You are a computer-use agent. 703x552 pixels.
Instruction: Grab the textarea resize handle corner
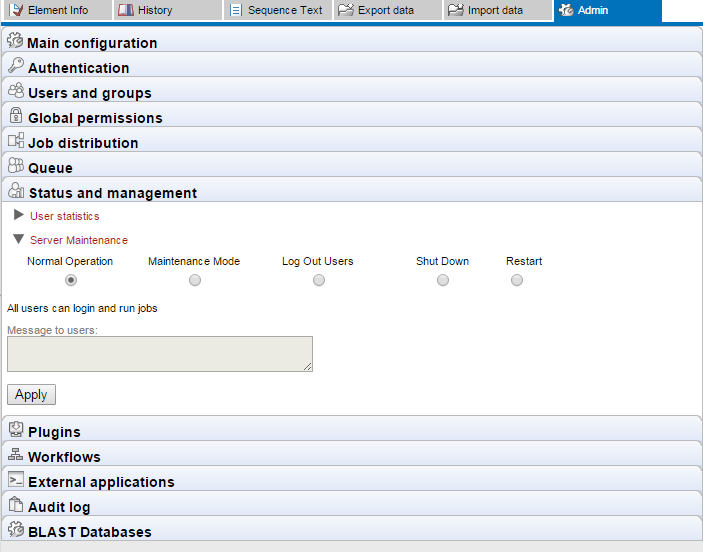308,367
